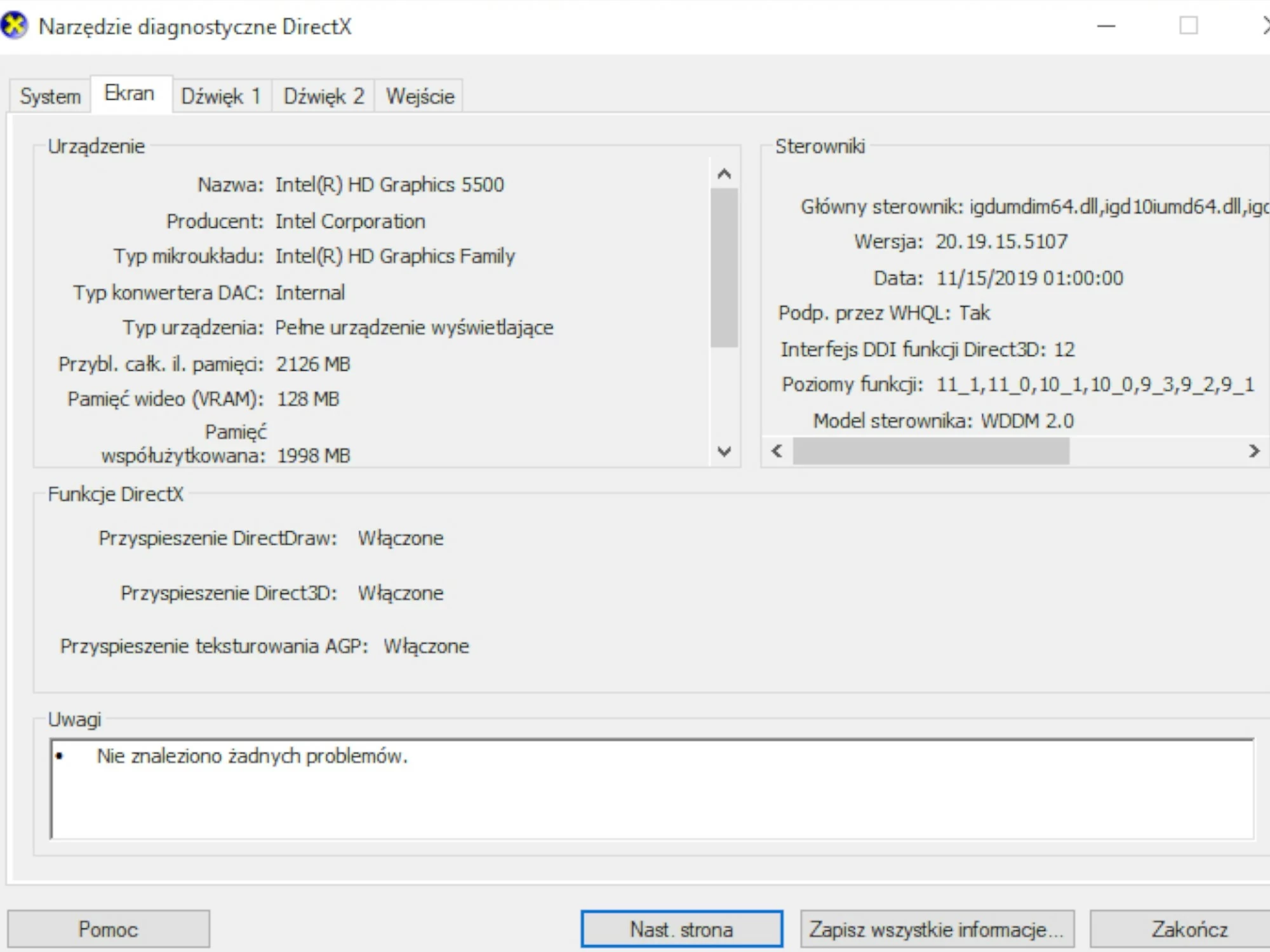
Task: Open the Dźwięk 1 tab
Action: (x=221, y=96)
